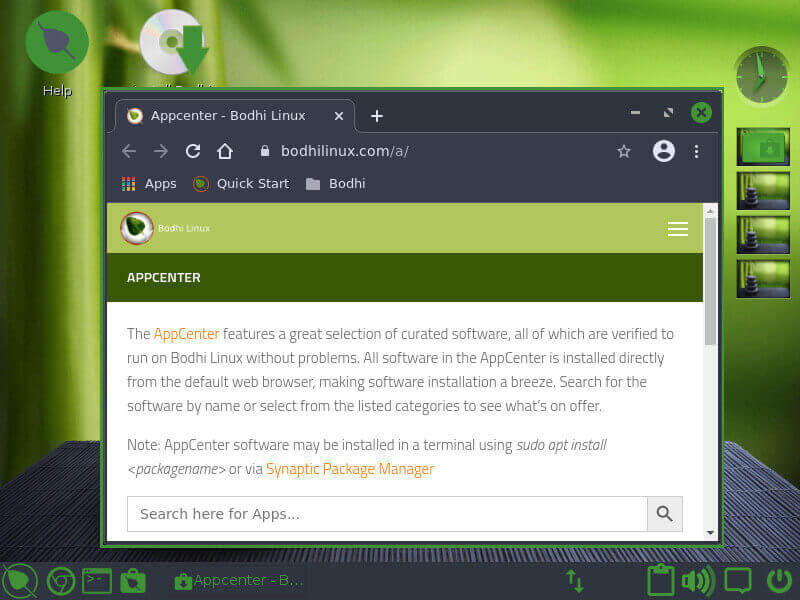
Task: Minimize the browser window
Action: (635, 112)
